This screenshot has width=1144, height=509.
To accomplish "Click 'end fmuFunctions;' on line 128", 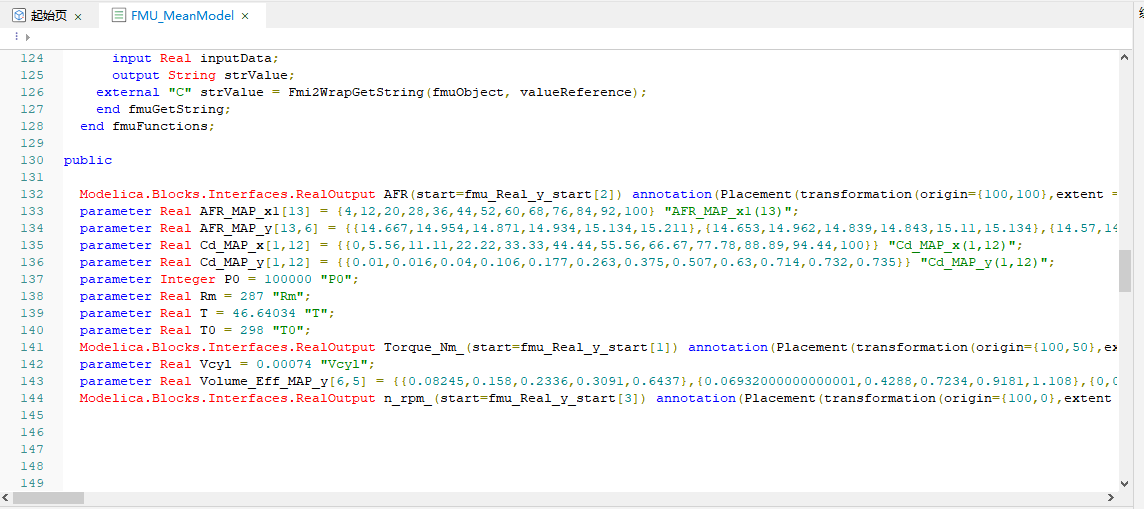I will [147, 126].
